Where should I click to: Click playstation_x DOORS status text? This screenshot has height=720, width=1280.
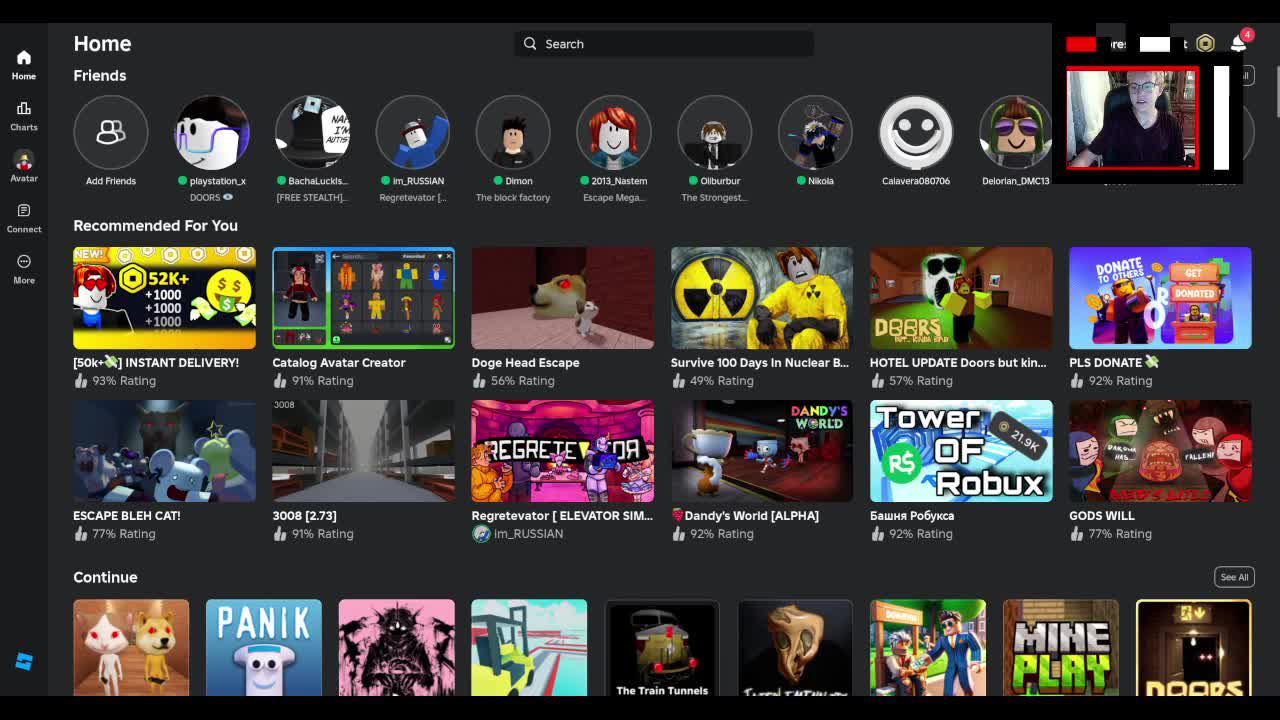[x=212, y=198]
